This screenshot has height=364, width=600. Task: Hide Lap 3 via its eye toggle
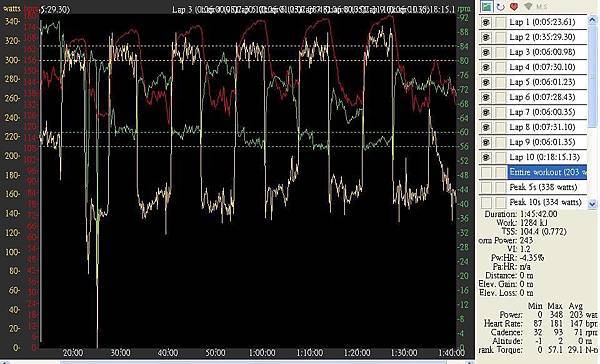(x=486, y=52)
